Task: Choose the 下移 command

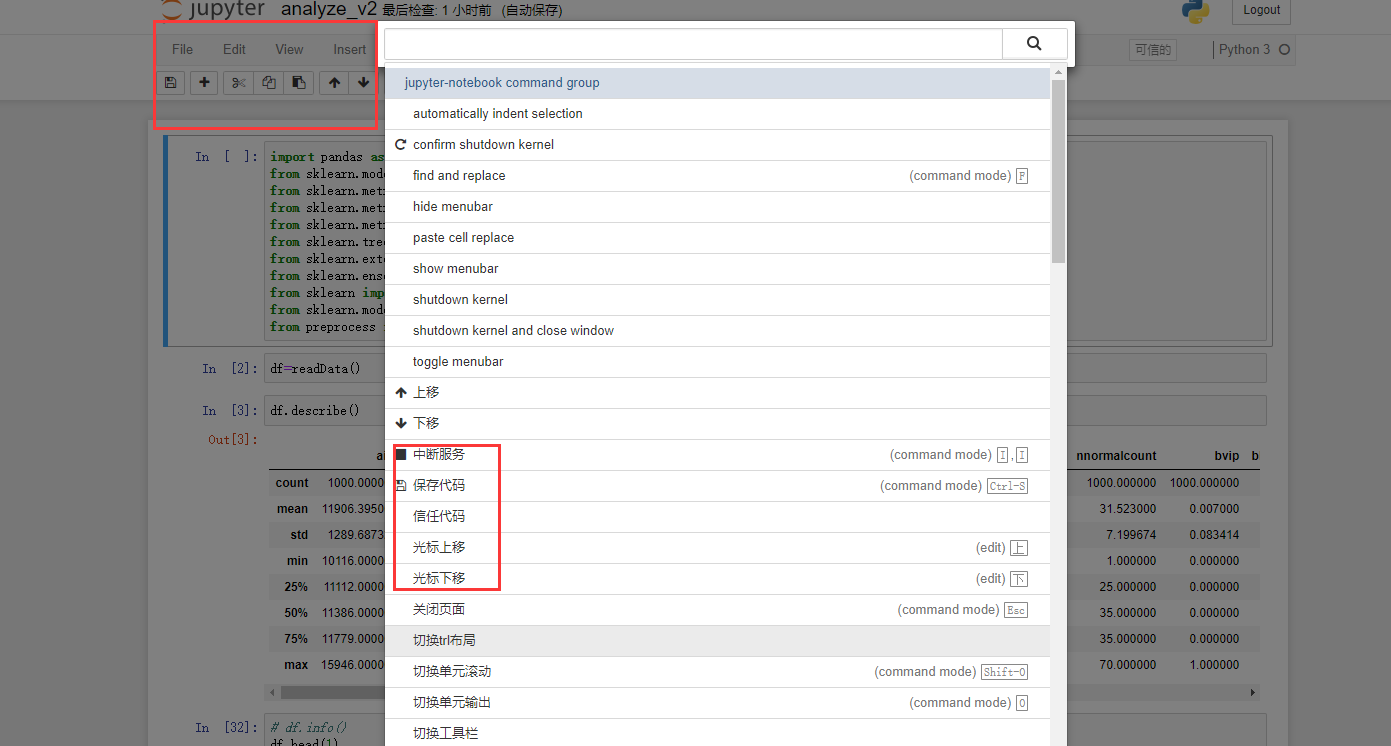Action: point(718,424)
